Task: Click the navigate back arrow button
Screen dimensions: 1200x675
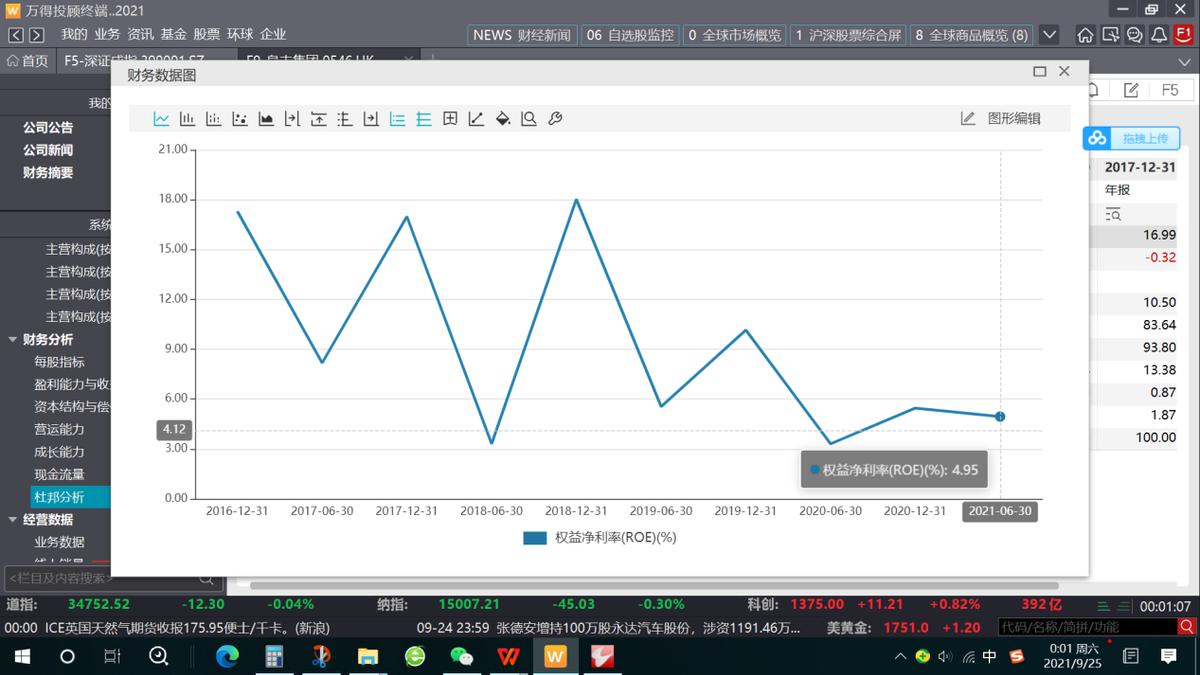Action: point(16,35)
